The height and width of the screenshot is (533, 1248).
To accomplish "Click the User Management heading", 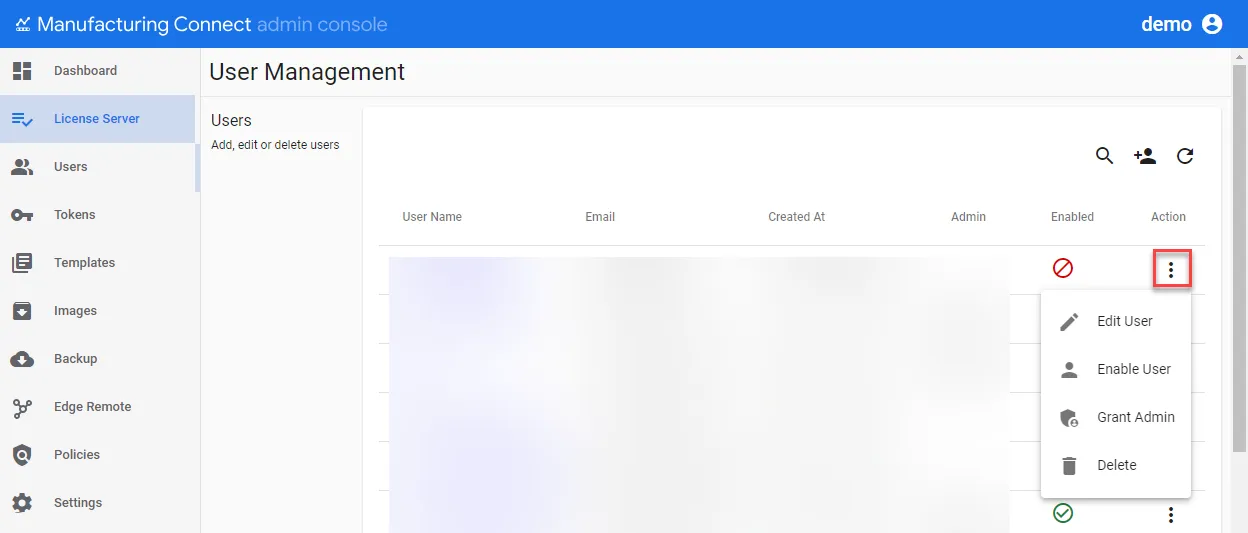I will (307, 72).
